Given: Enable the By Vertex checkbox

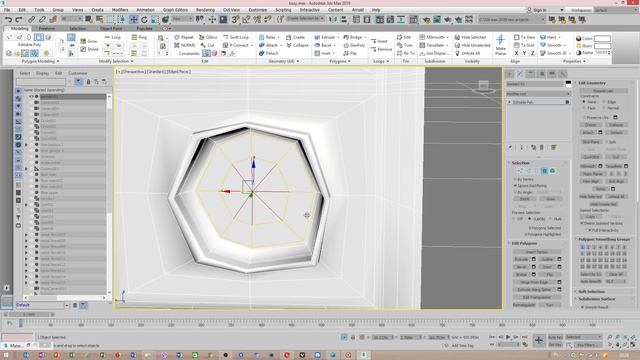Looking at the screenshot, I should 515,179.
